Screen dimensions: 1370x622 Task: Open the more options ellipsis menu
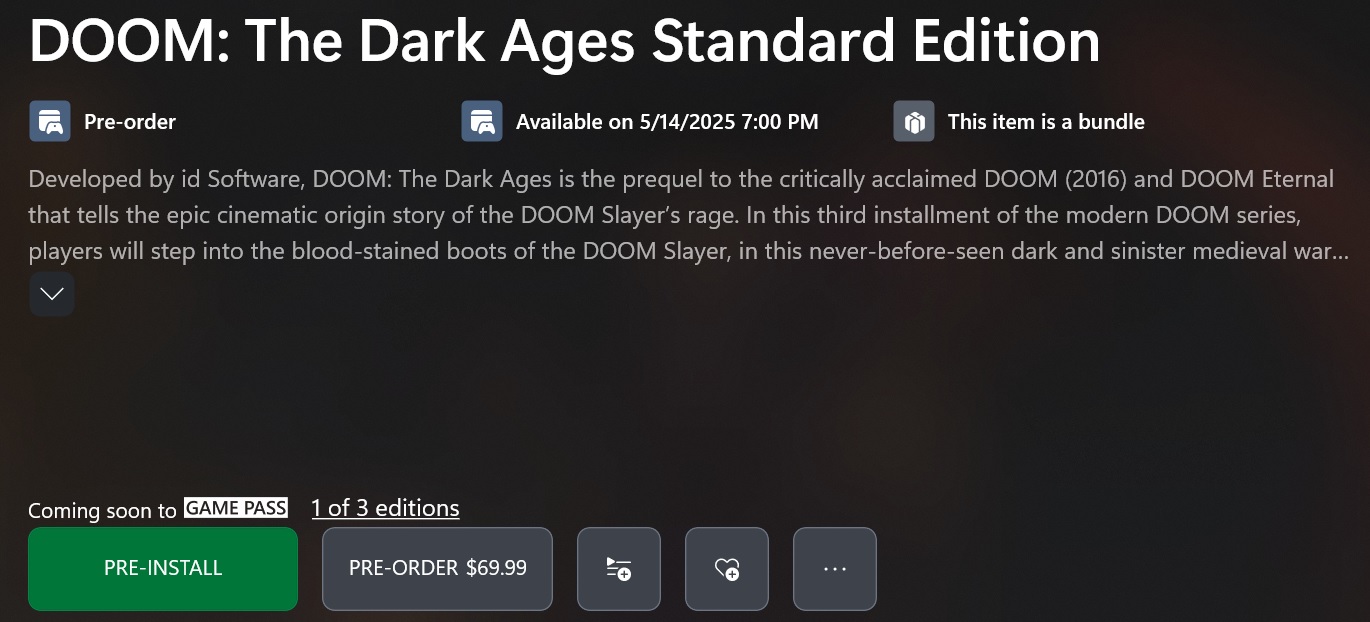(834, 569)
